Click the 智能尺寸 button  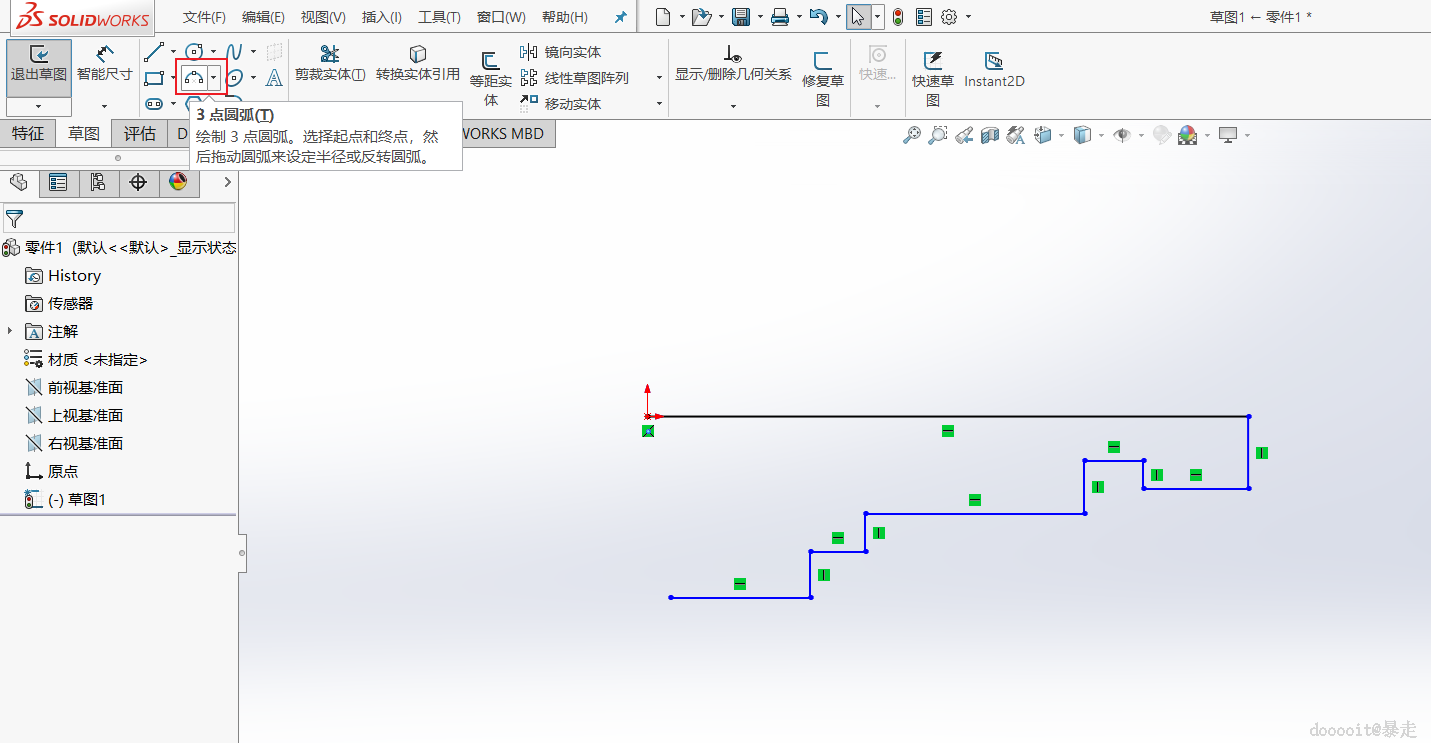click(105, 63)
